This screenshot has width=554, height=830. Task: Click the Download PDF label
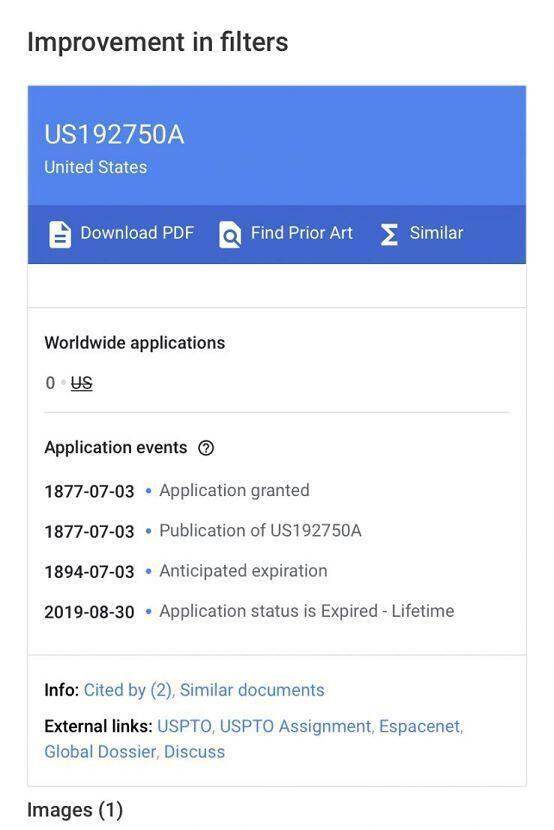point(137,233)
